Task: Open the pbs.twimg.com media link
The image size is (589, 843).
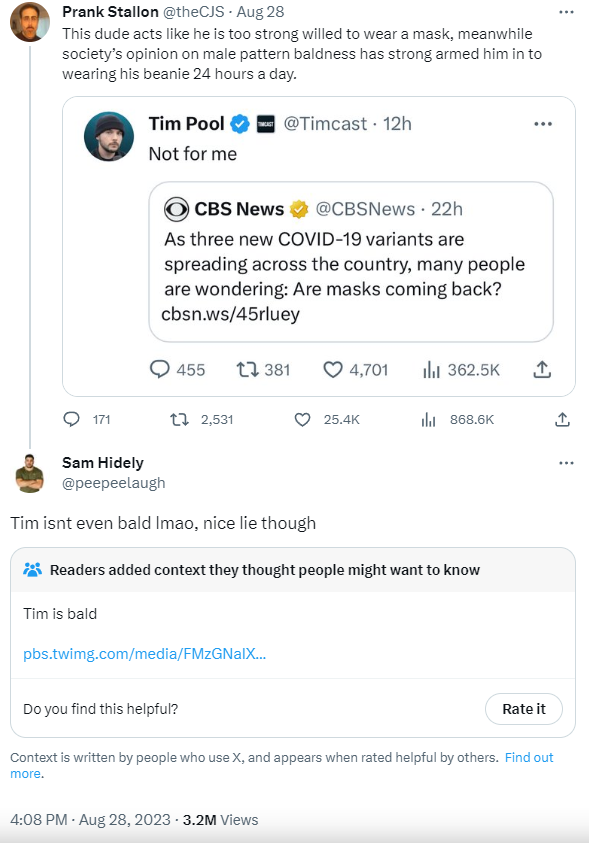Action: [145, 654]
